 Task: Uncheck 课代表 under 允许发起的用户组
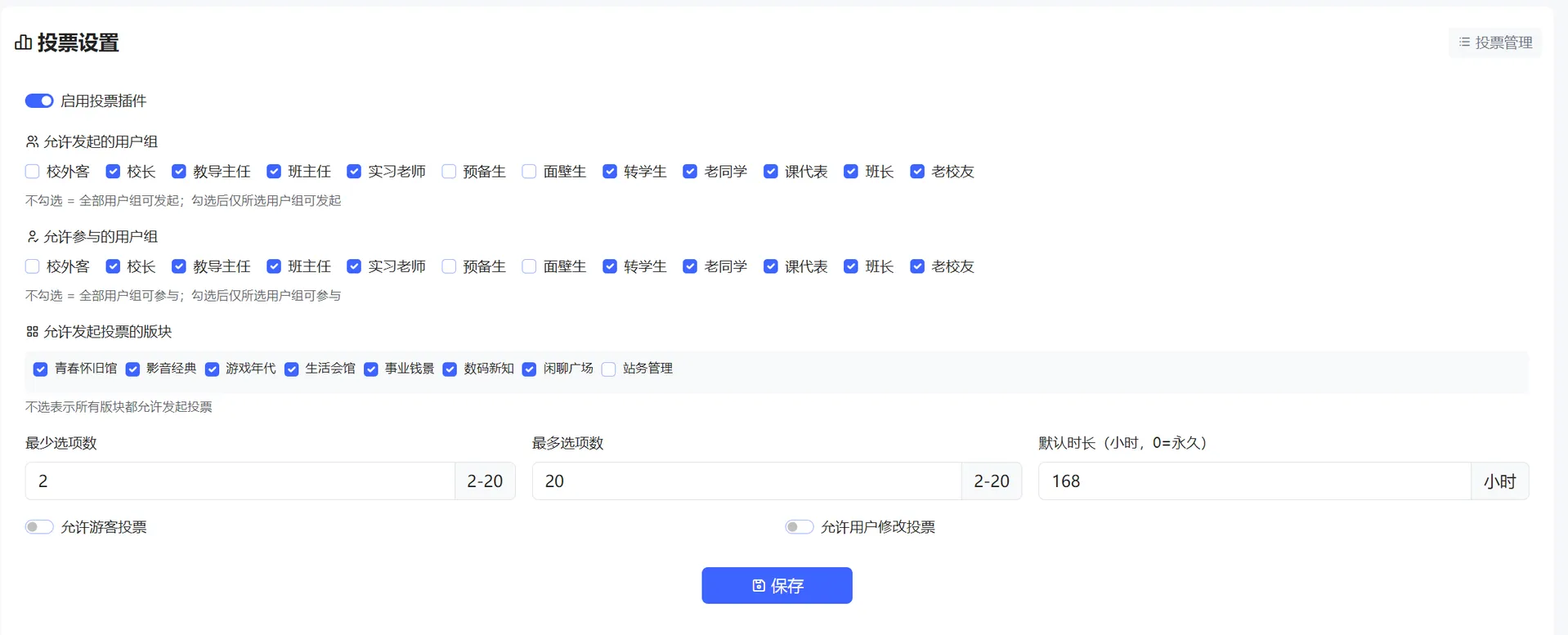coord(771,172)
